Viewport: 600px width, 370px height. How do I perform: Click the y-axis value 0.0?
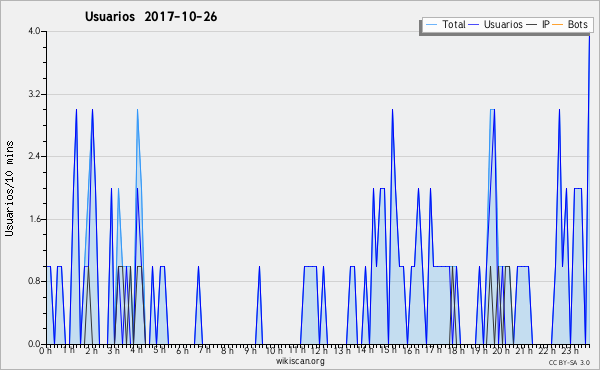(34, 344)
